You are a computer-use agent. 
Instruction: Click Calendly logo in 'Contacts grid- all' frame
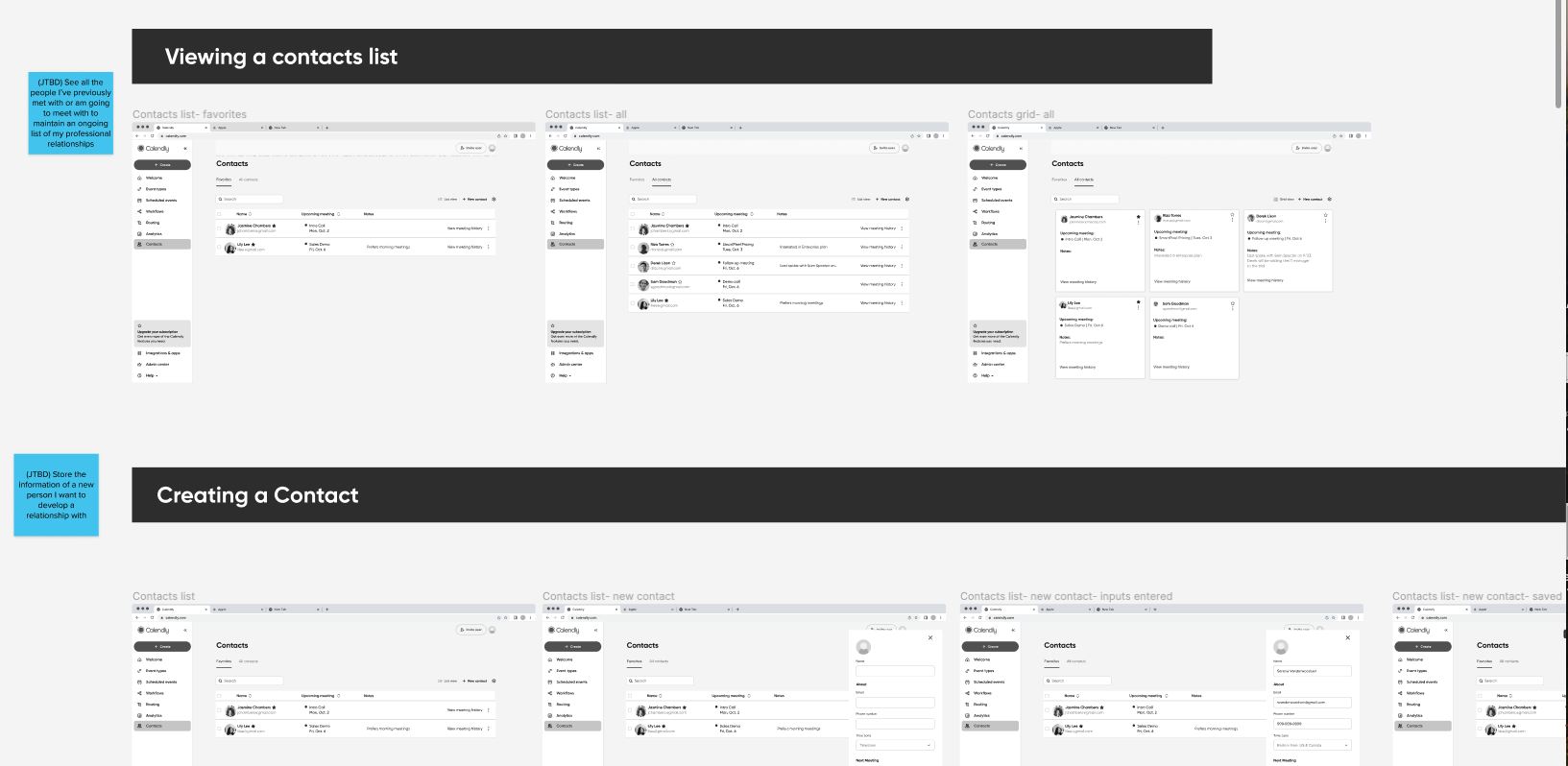[x=989, y=149]
